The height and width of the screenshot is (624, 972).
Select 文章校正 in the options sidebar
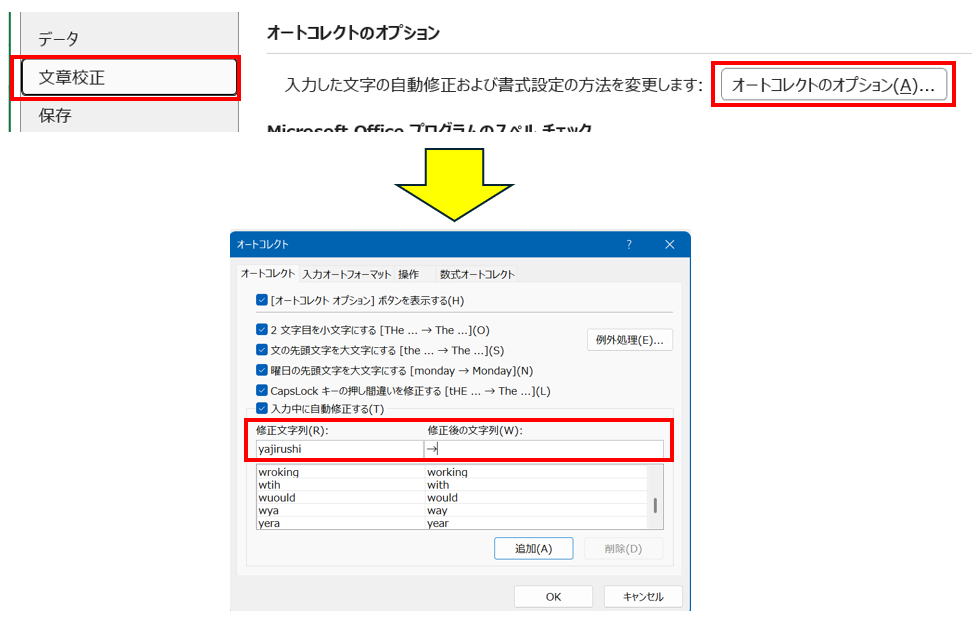click(x=127, y=77)
